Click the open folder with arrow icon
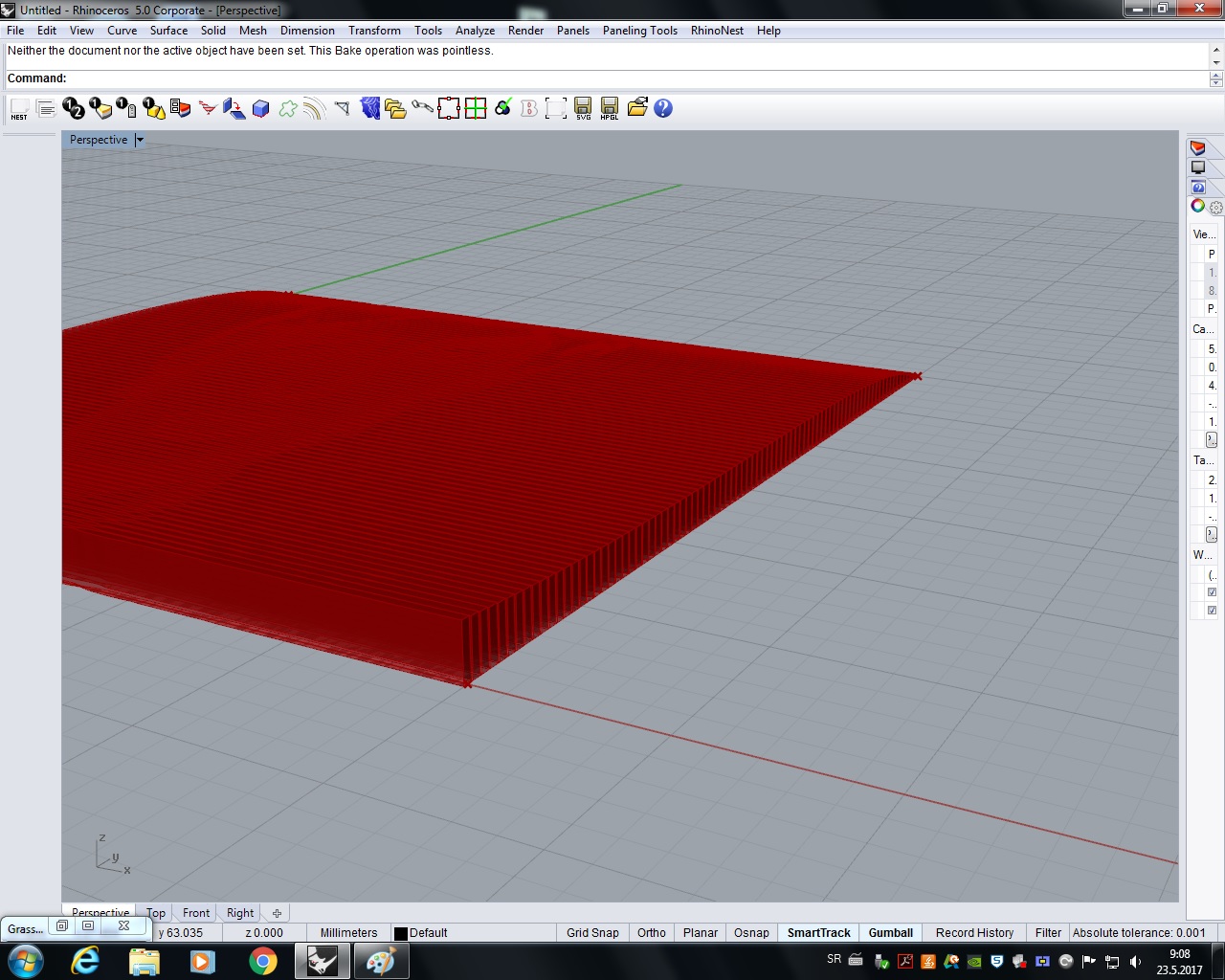This screenshot has width=1225, height=980. point(637,109)
